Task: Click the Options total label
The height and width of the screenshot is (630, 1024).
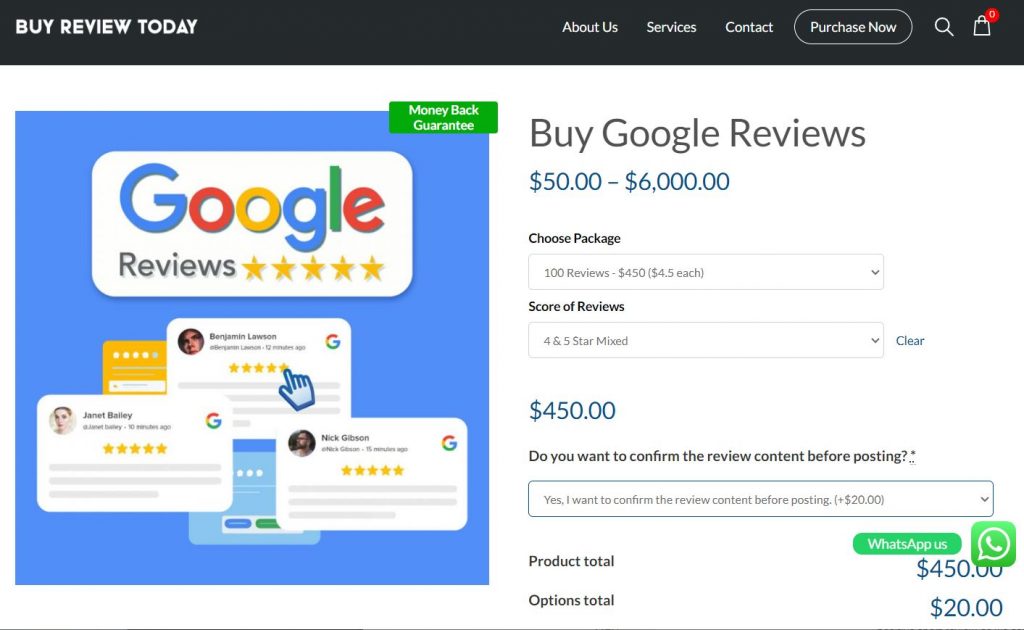Action: 571,600
